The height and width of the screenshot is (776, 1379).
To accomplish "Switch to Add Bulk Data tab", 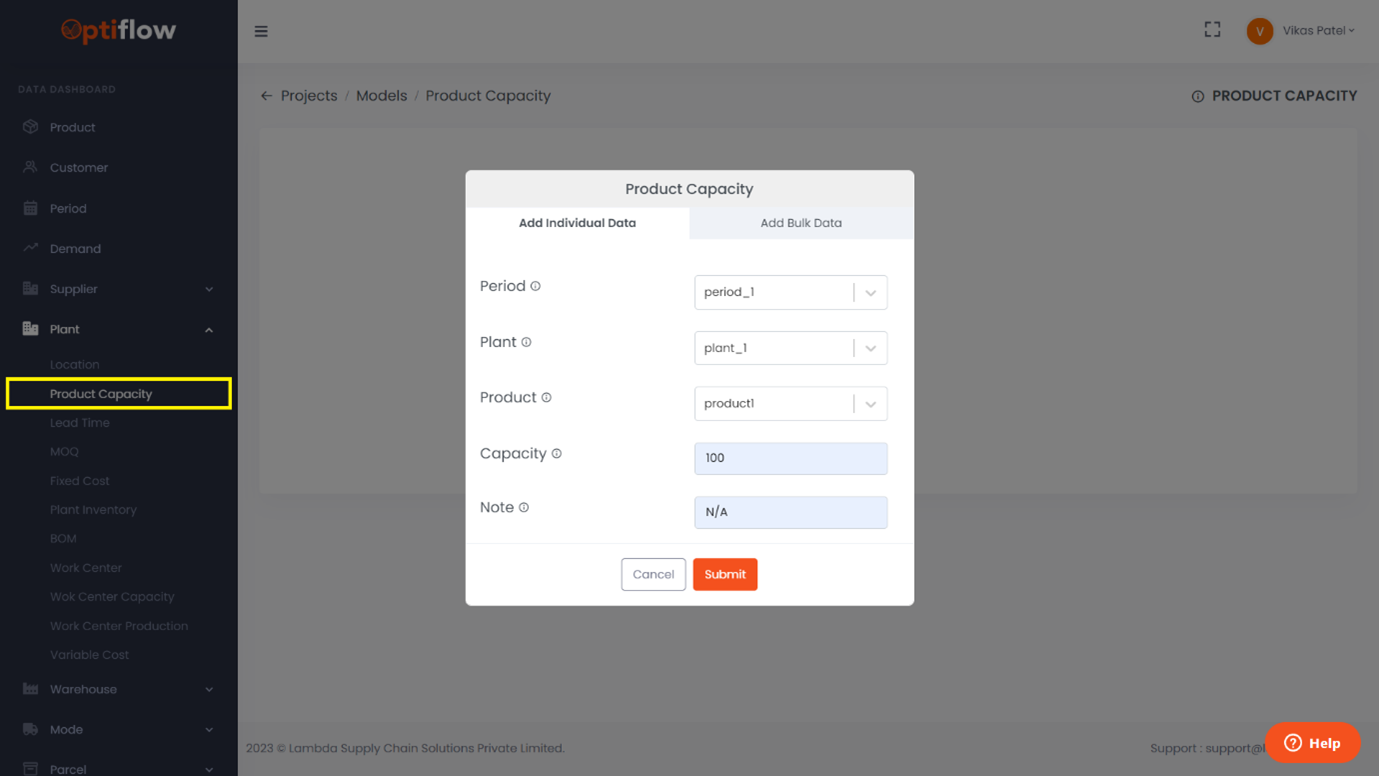I will click(x=801, y=223).
